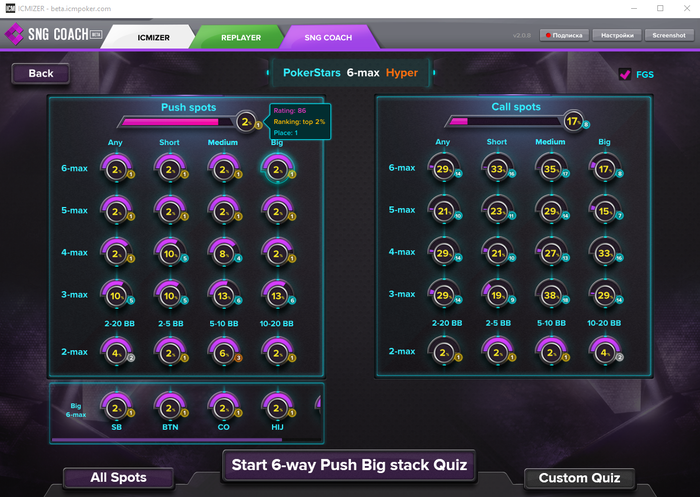Select Push 4-max Any stack gauge
Viewport: 700px width, 497px height.
117,253
